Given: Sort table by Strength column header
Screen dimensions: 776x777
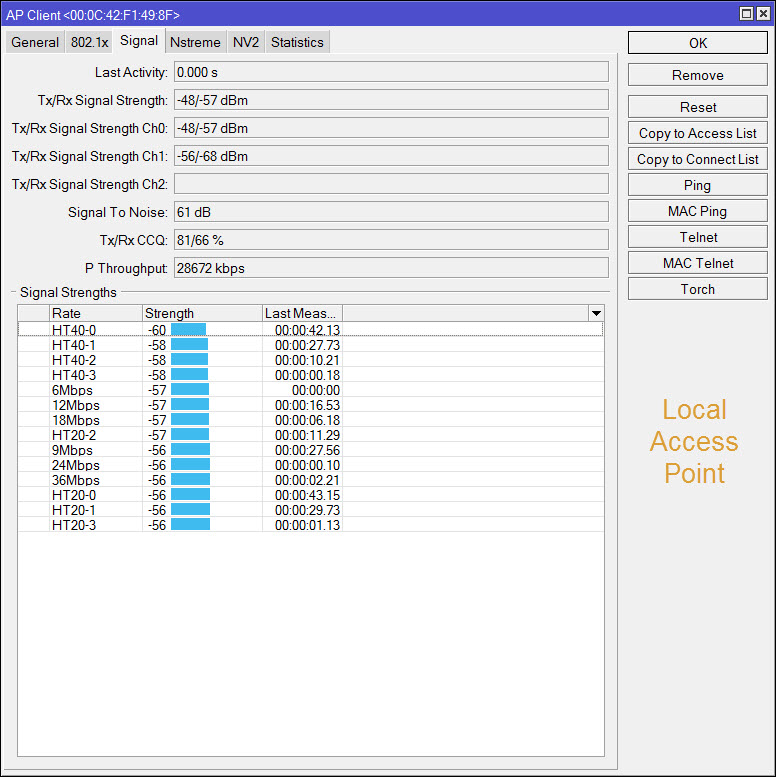Looking at the screenshot, I should click(x=202, y=313).
